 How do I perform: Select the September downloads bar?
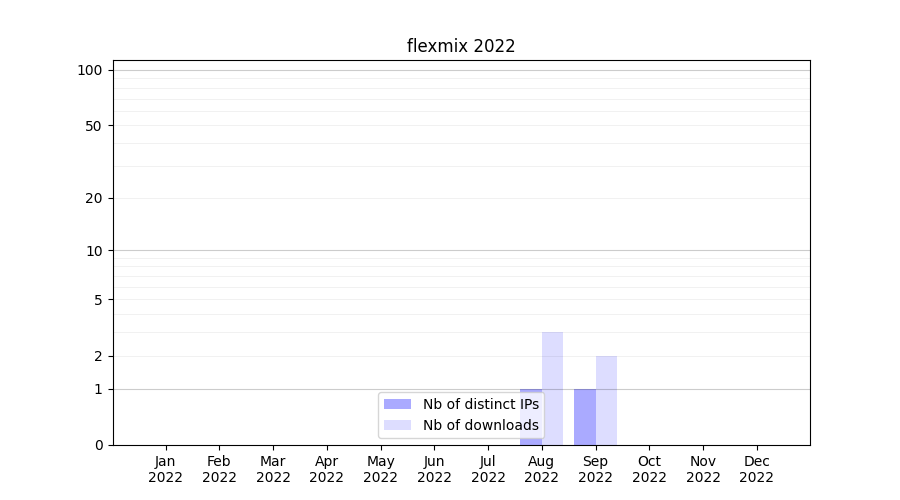606,400
